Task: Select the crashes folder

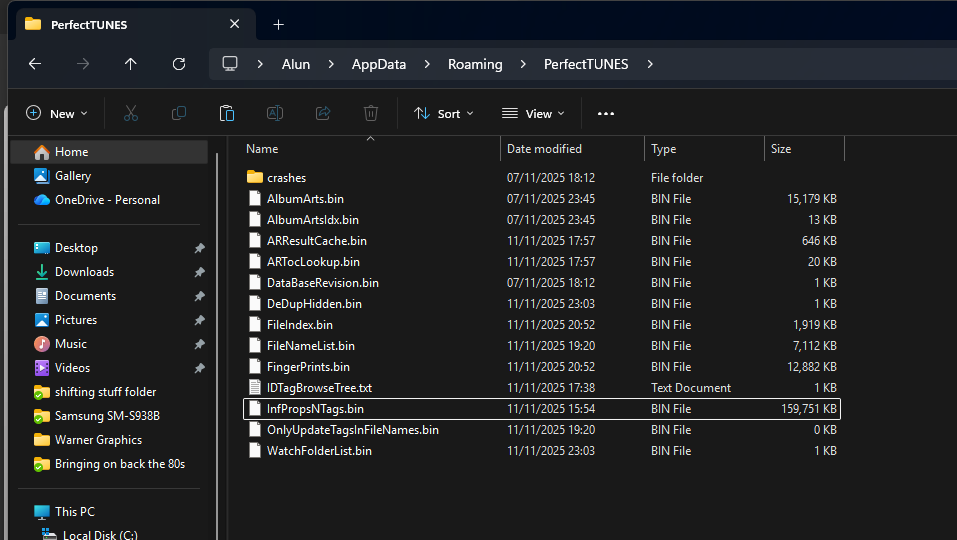Action: point(286,178)
